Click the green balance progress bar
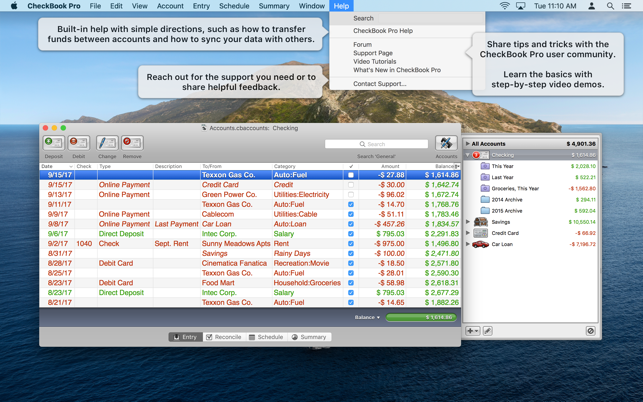This screenshot has width=643, height=402. coord(421,317)
